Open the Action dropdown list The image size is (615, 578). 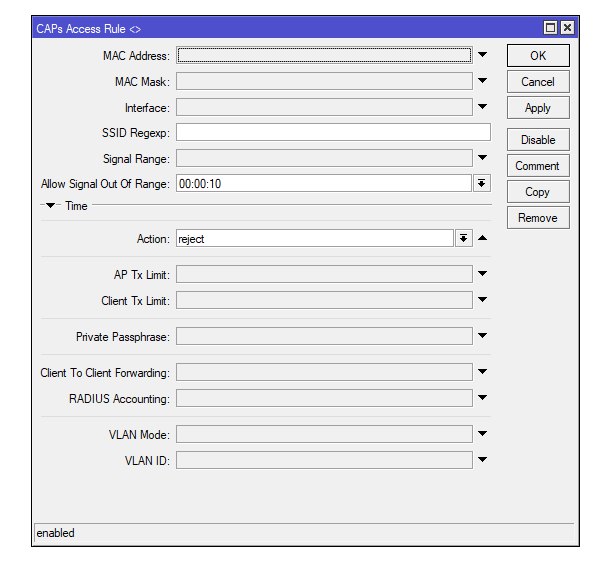[464, 238]
